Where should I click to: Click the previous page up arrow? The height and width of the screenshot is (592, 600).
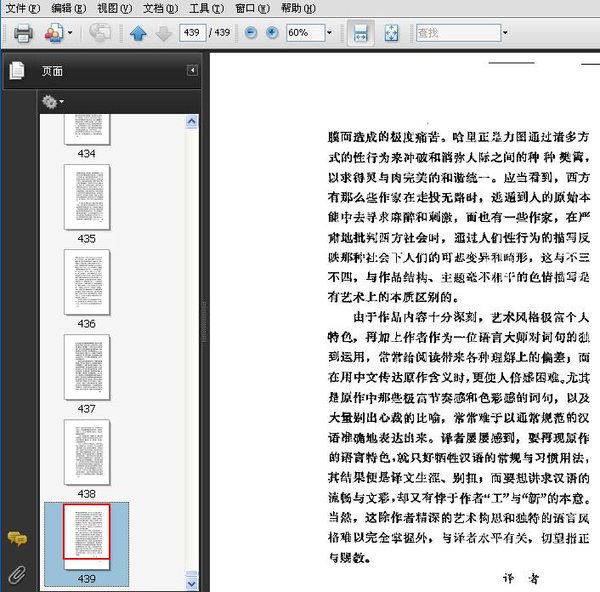coord(139,33)
